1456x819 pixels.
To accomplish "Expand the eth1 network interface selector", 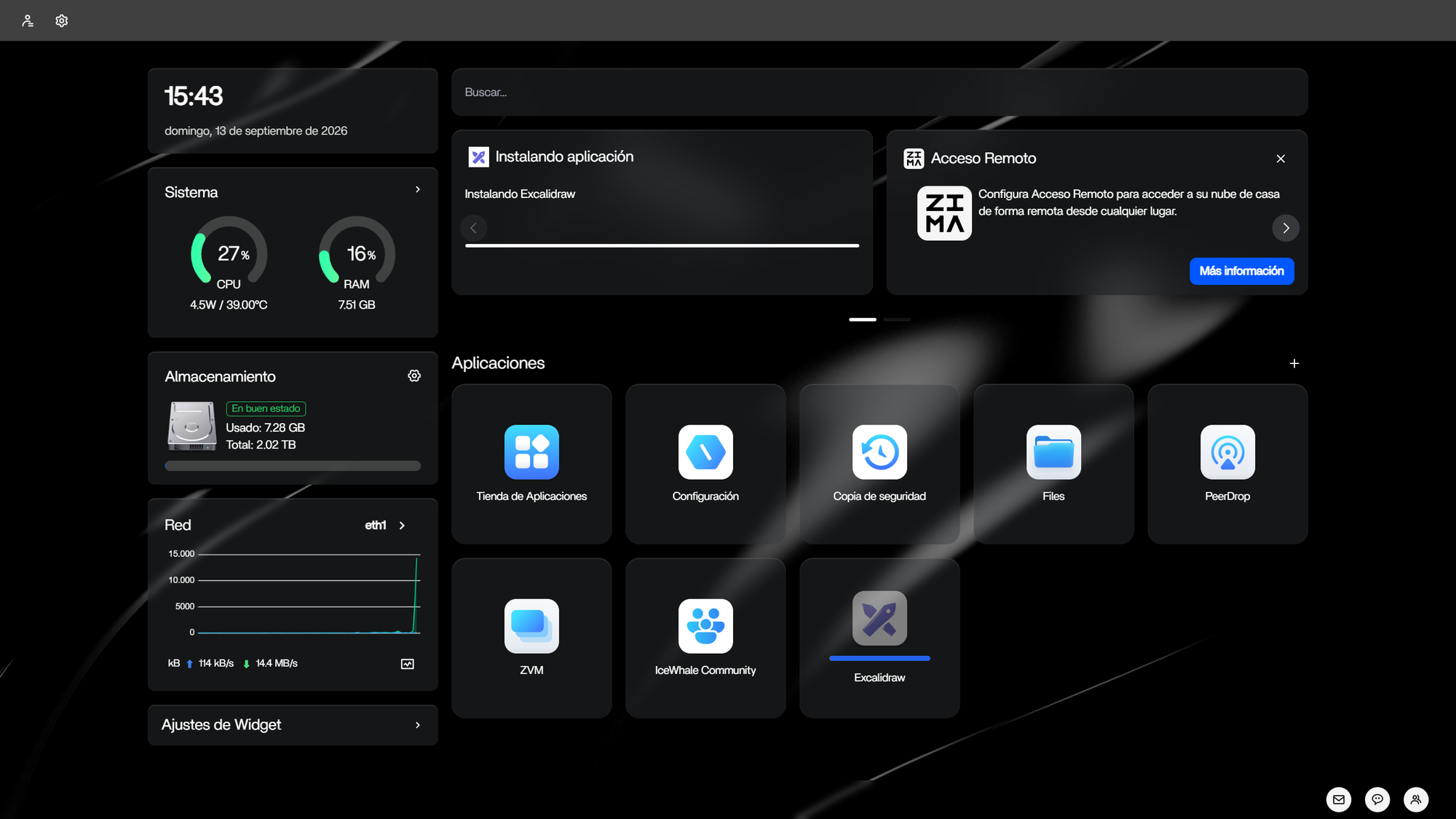I will (386, 525).
